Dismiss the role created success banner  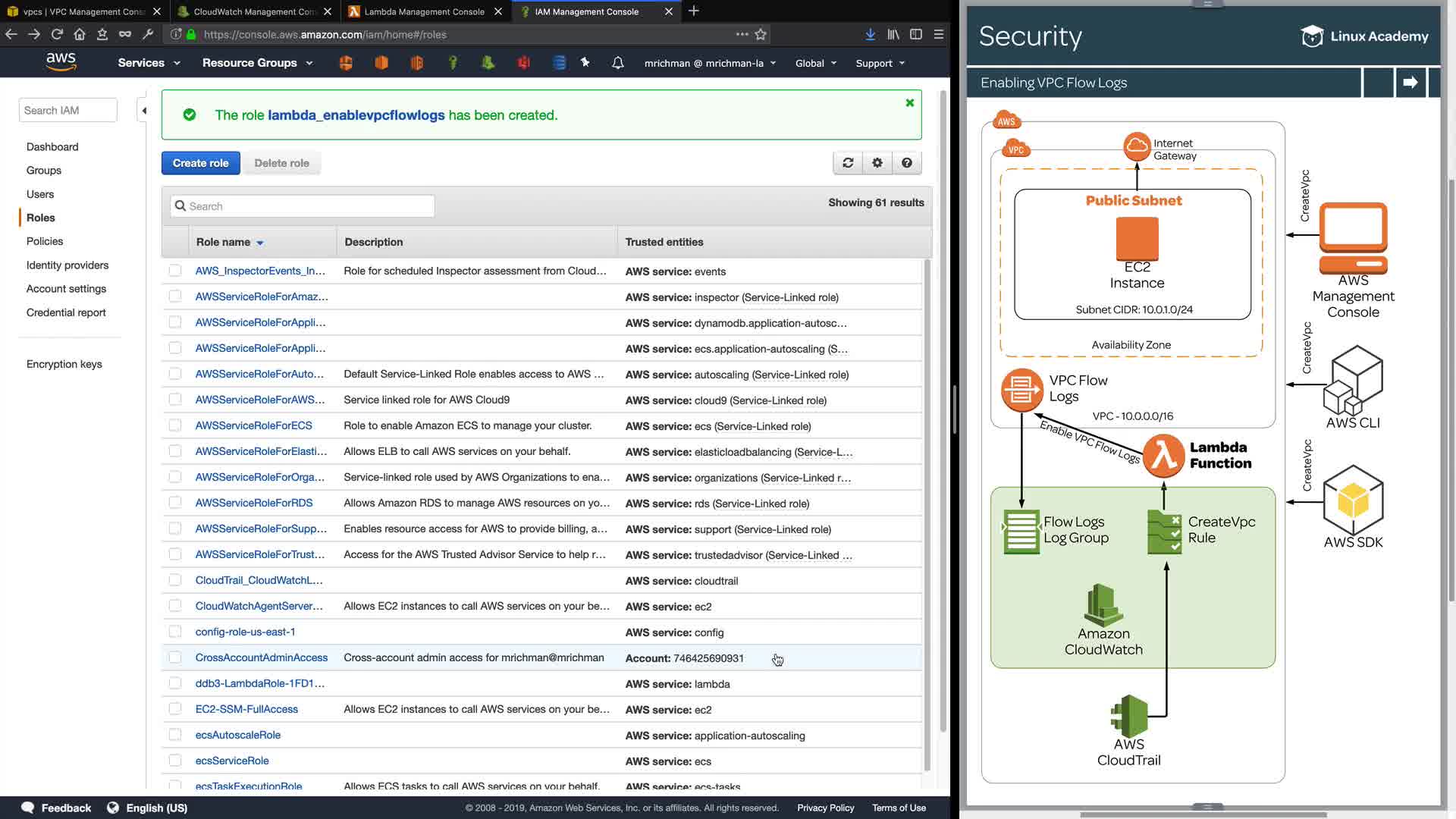[910, 103]
